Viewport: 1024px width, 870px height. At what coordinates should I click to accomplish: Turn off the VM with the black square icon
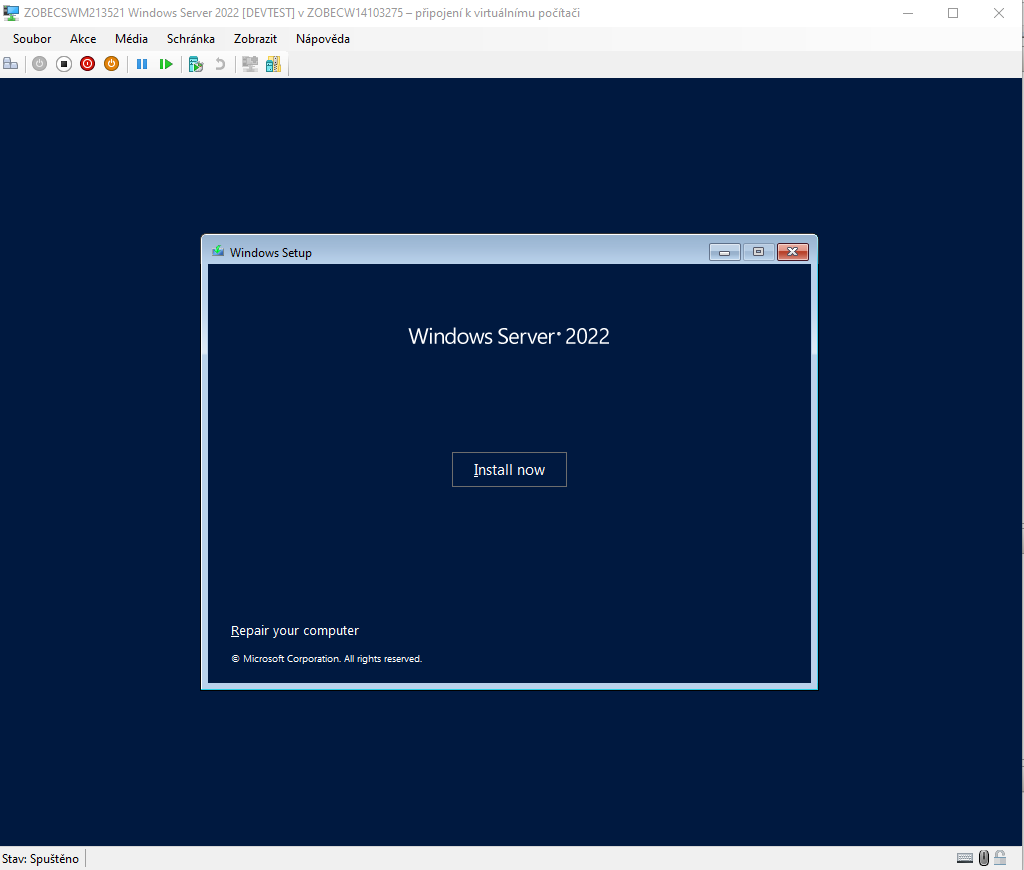[x=63, y=64]
